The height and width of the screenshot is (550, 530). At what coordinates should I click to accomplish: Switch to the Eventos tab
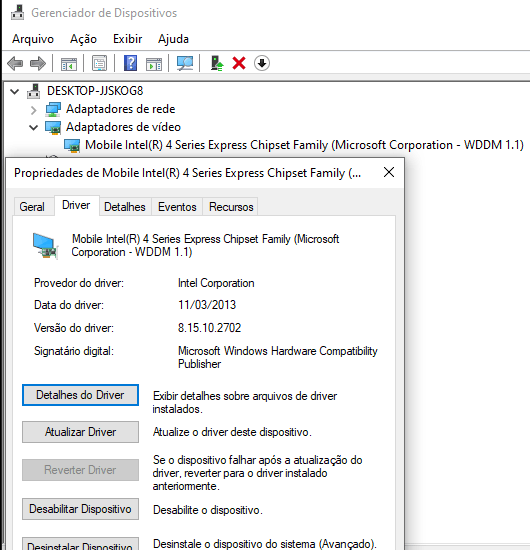point(177,207)
